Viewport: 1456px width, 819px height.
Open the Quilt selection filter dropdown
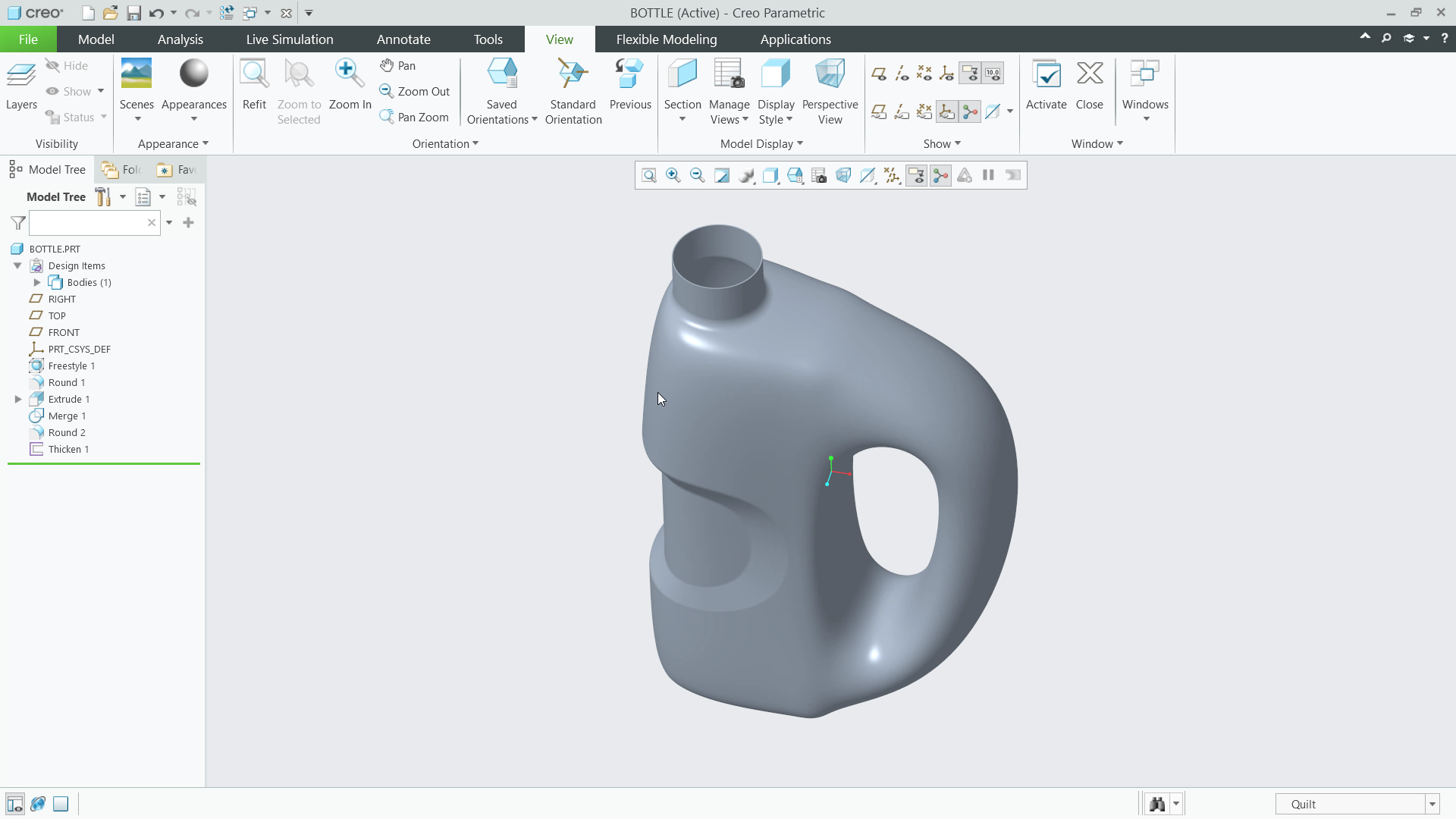pos(1432,804)
